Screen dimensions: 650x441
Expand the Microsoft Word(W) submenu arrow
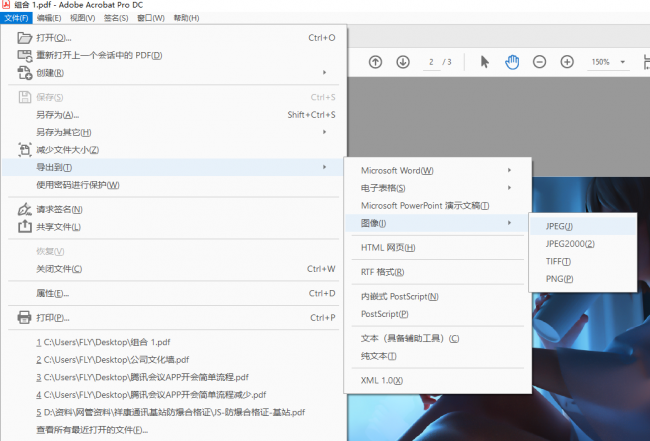point(509,170)
